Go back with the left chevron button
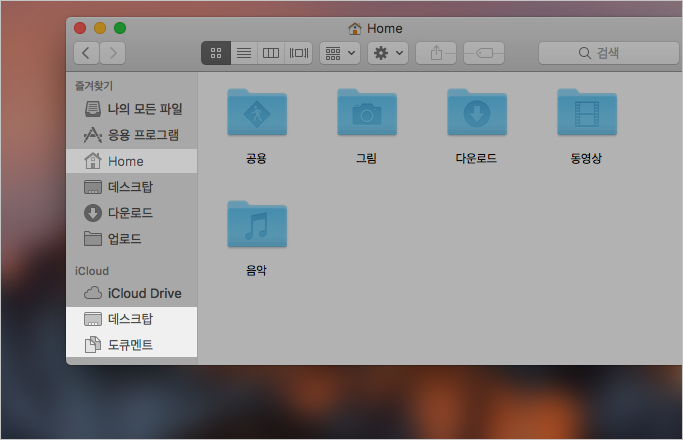This screenshot has height=440, width=683. [86, 53]
